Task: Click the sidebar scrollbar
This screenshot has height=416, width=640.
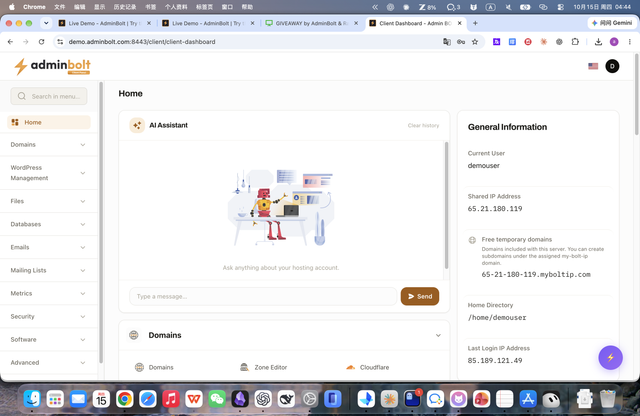Action: (101, 222)
